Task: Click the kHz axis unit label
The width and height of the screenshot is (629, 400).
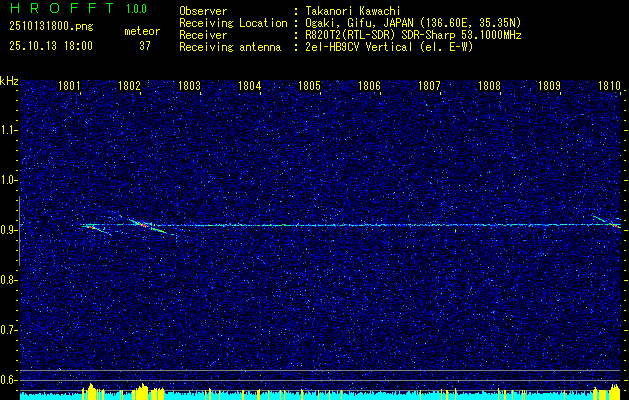Action: [x=9, y=81]
